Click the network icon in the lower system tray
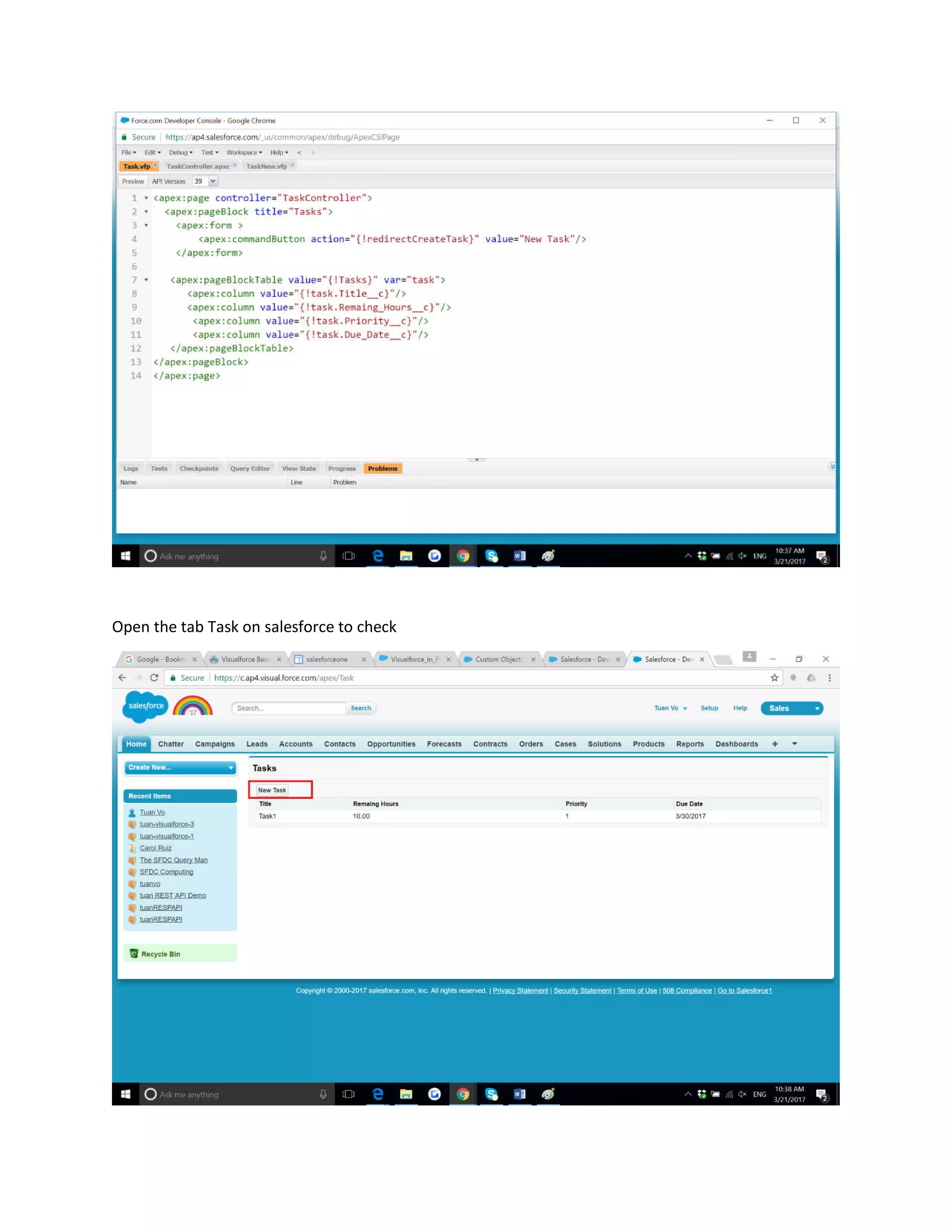952x1232 pixels. point(729,1094)
